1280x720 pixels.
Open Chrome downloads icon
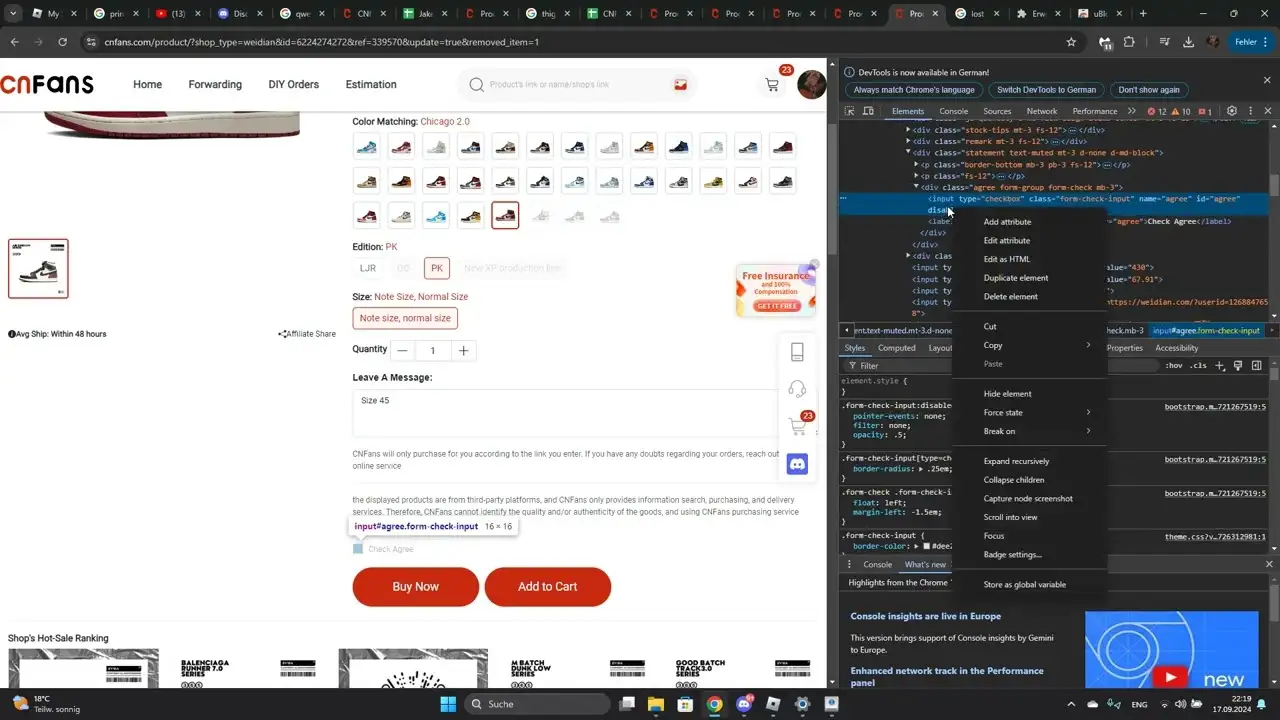click(x=1188, y=42)
